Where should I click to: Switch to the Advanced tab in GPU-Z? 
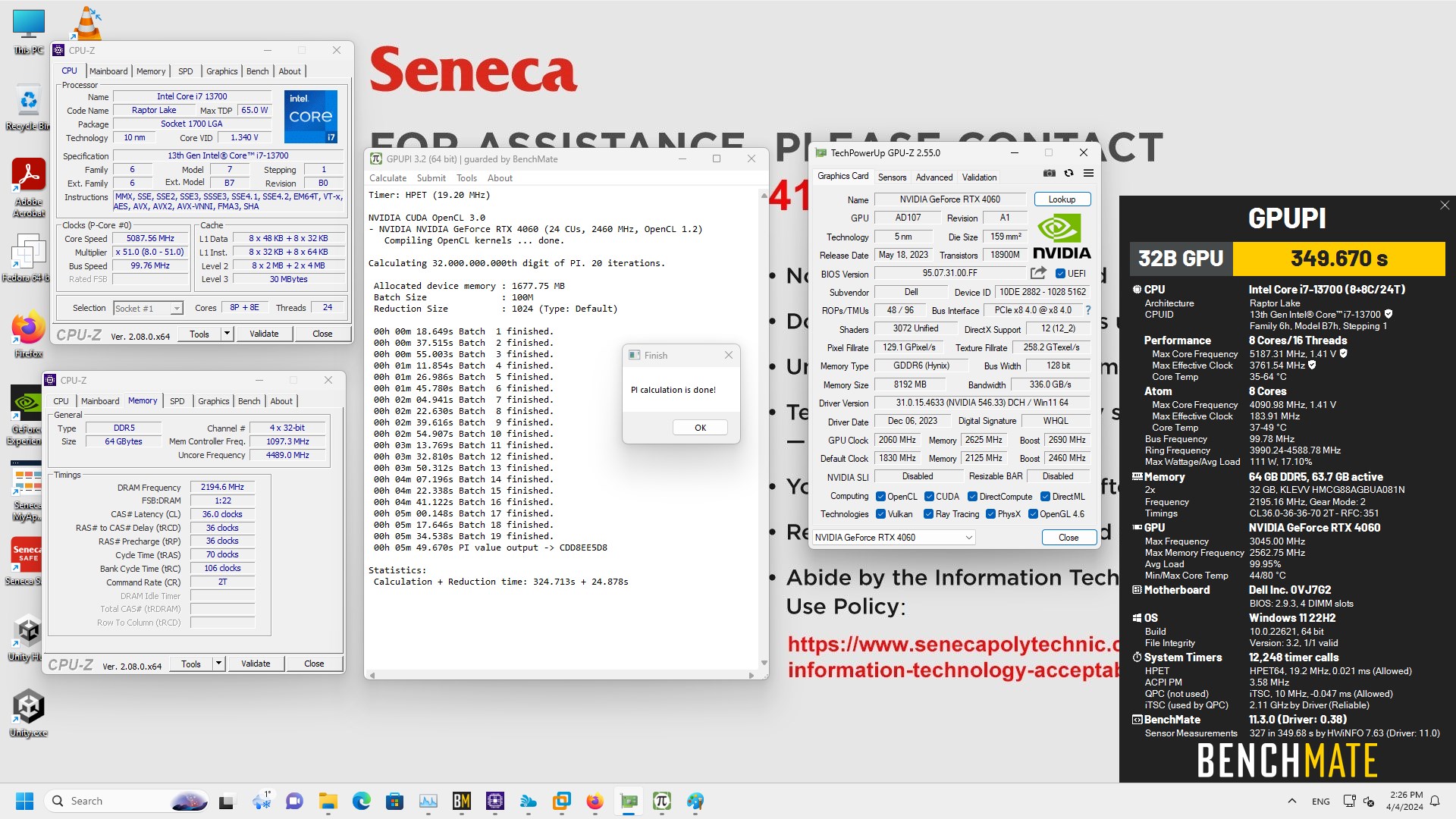(934, 177)
